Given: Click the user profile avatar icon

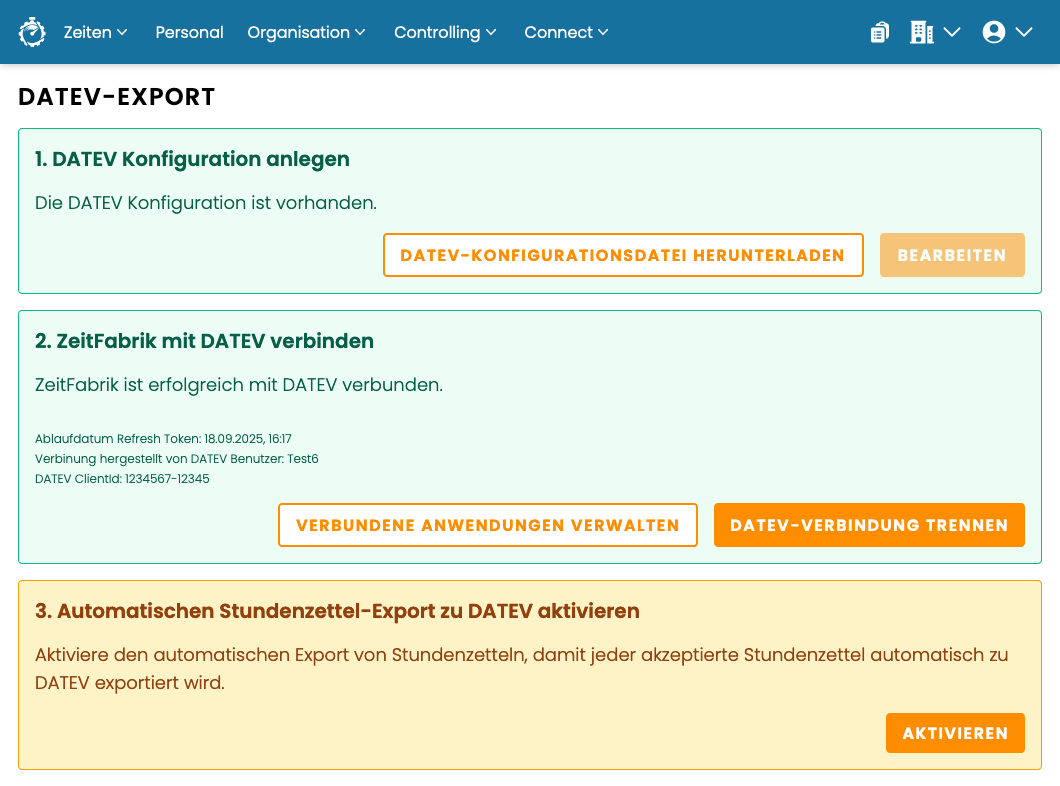Looking at the screenshot, I should click(994, 32).
